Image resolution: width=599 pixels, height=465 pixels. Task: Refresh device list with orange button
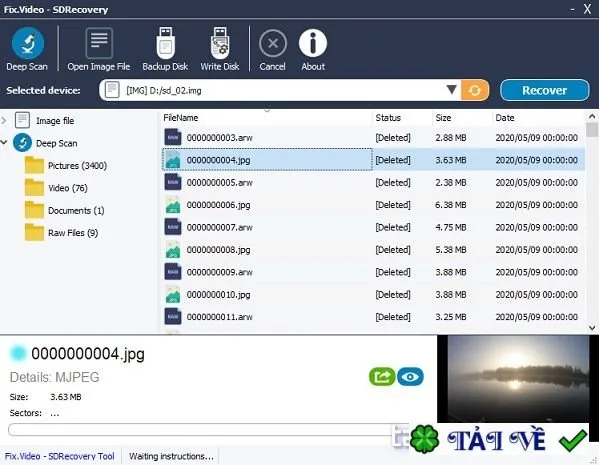point(474,91)
